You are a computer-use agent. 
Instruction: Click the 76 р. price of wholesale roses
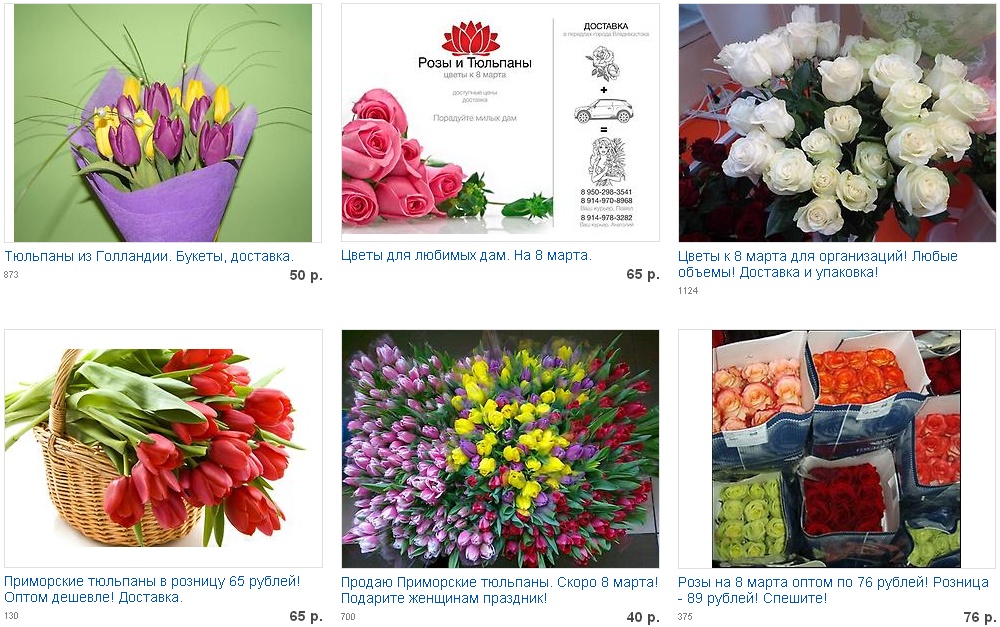click(980, 617)
